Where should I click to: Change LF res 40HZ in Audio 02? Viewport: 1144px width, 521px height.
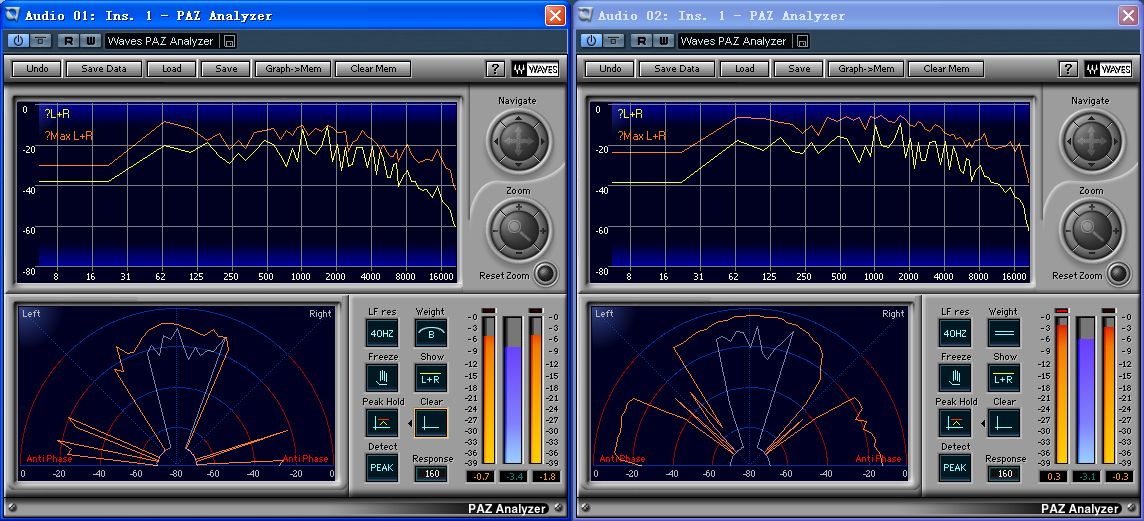(955, 333)
